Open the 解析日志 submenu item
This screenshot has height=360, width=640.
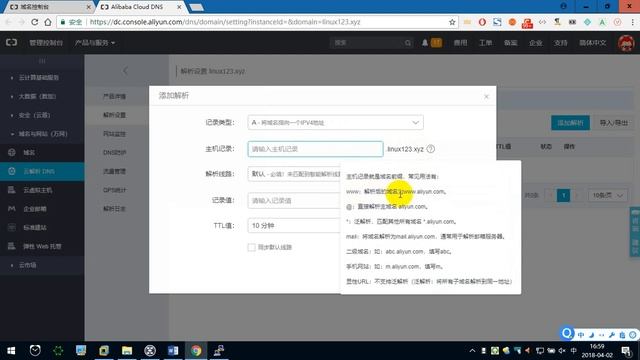click(x=114, y=209)
